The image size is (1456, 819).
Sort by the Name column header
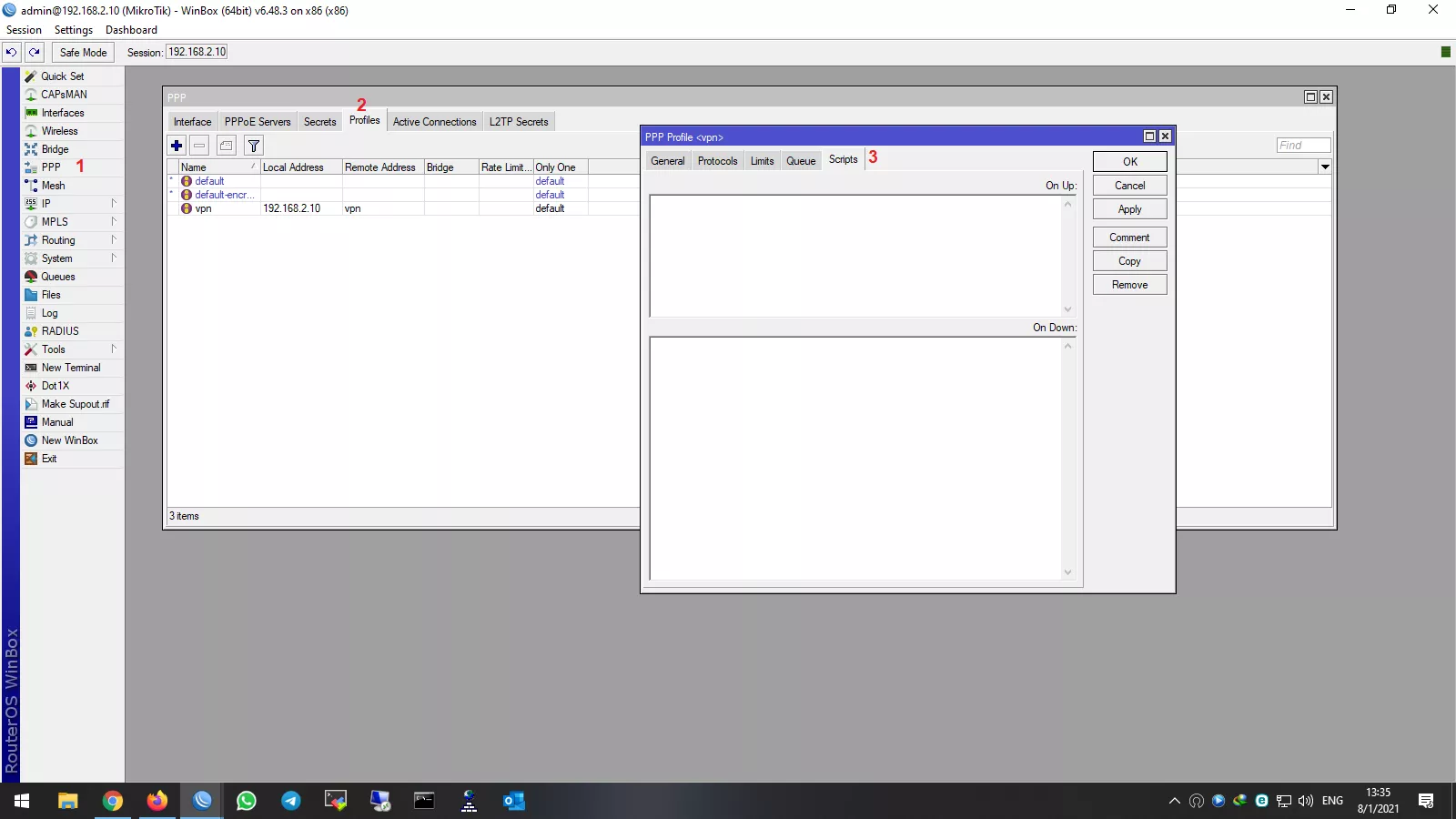218,167
